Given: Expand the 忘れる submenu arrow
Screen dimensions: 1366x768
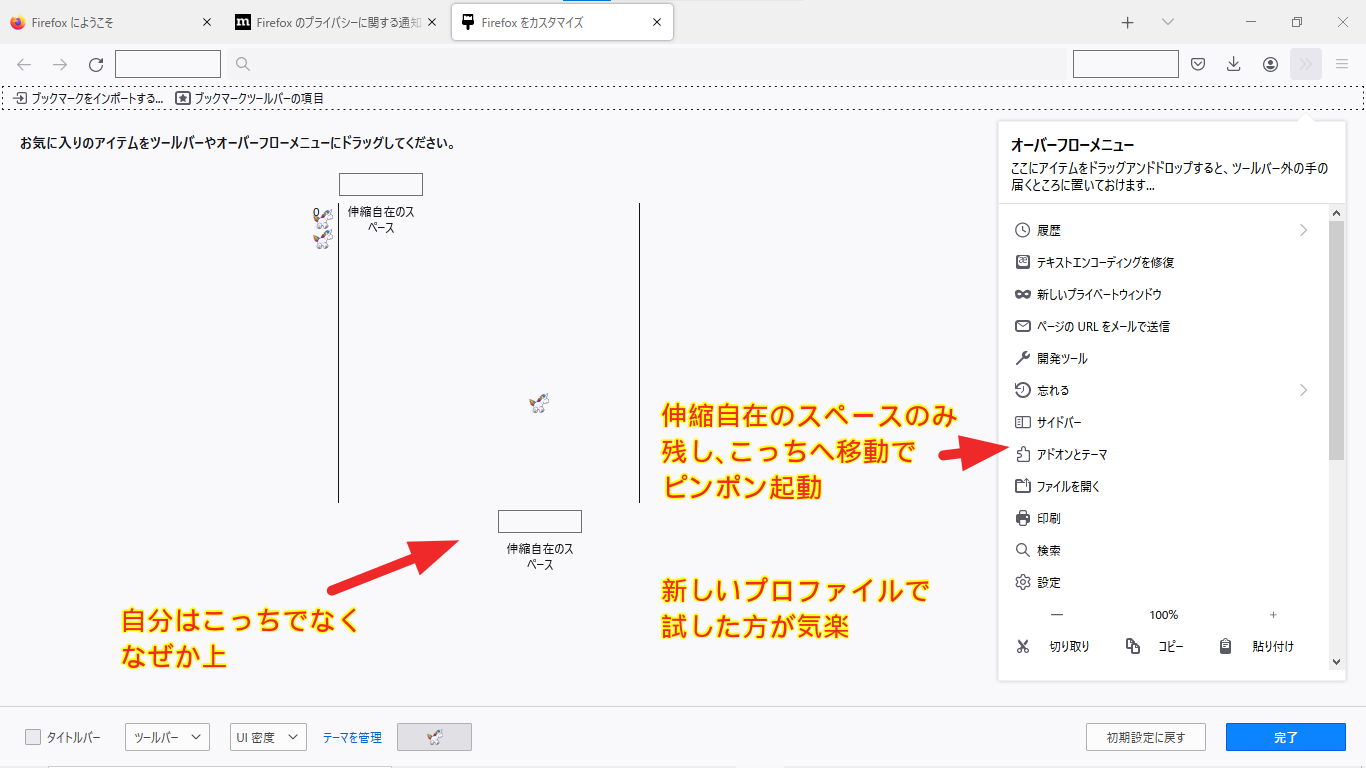Looking at the screenshot, I should 1303,390.
